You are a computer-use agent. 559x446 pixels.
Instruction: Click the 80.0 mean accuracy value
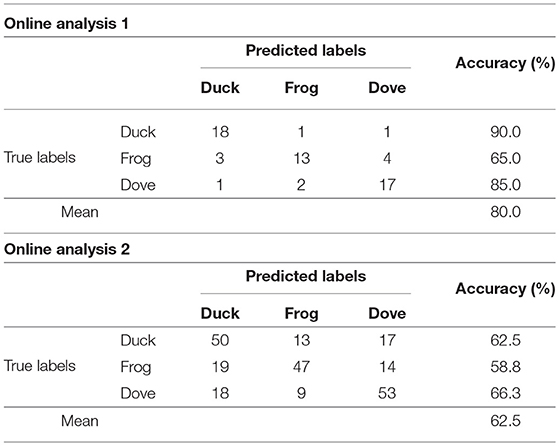[505, 212]
